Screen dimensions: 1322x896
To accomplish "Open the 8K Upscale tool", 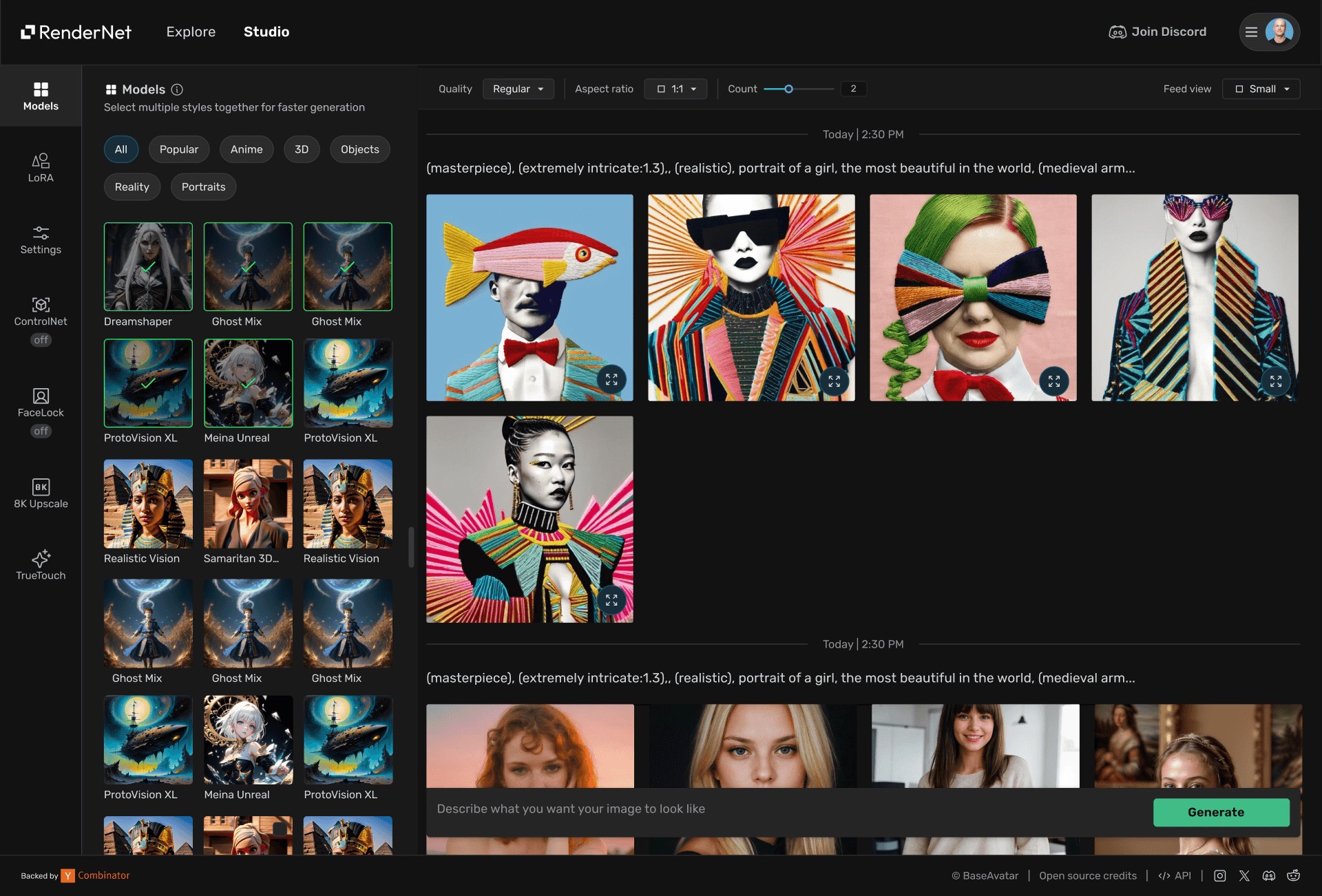I will pos(41,493).
